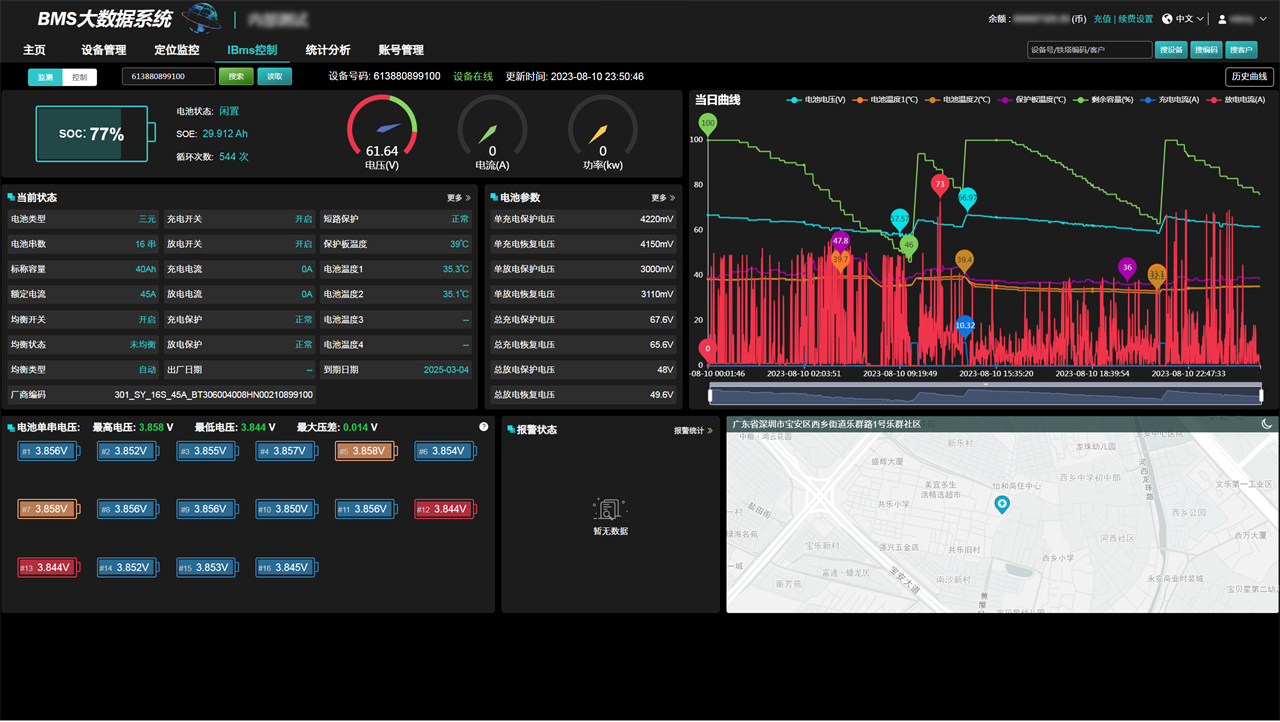
Task: Select the IBms控制 tab
Action: [252, 50]
